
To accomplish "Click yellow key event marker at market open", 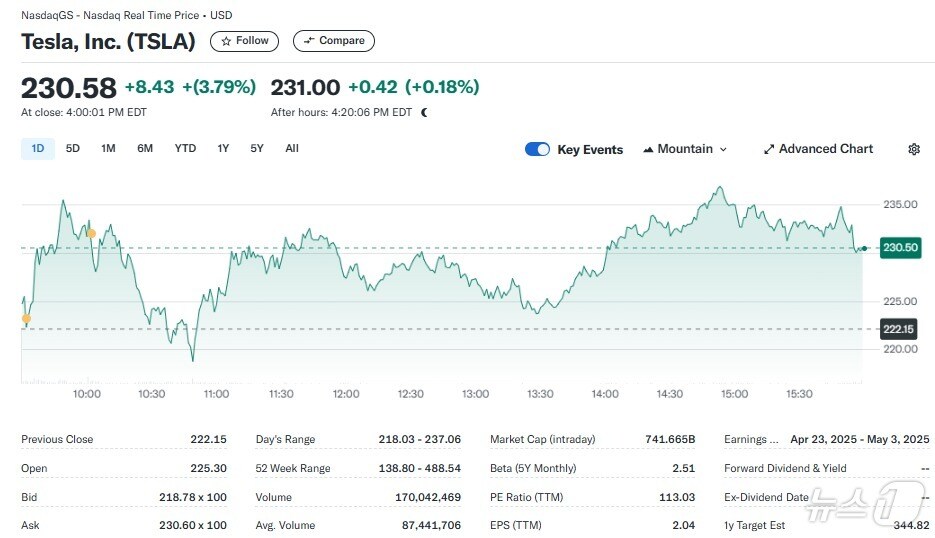I will point(26,319).
